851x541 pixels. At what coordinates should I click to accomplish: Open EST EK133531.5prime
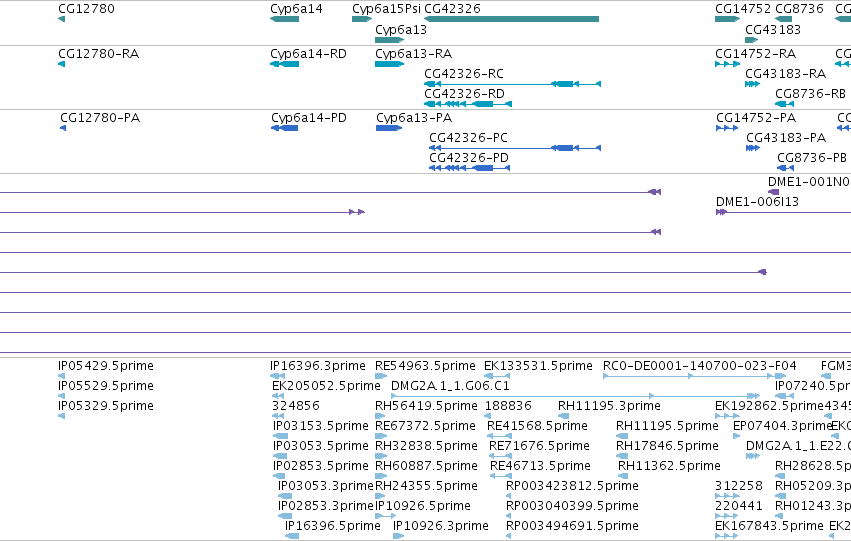pyautogui.click(x=538, y=366)
